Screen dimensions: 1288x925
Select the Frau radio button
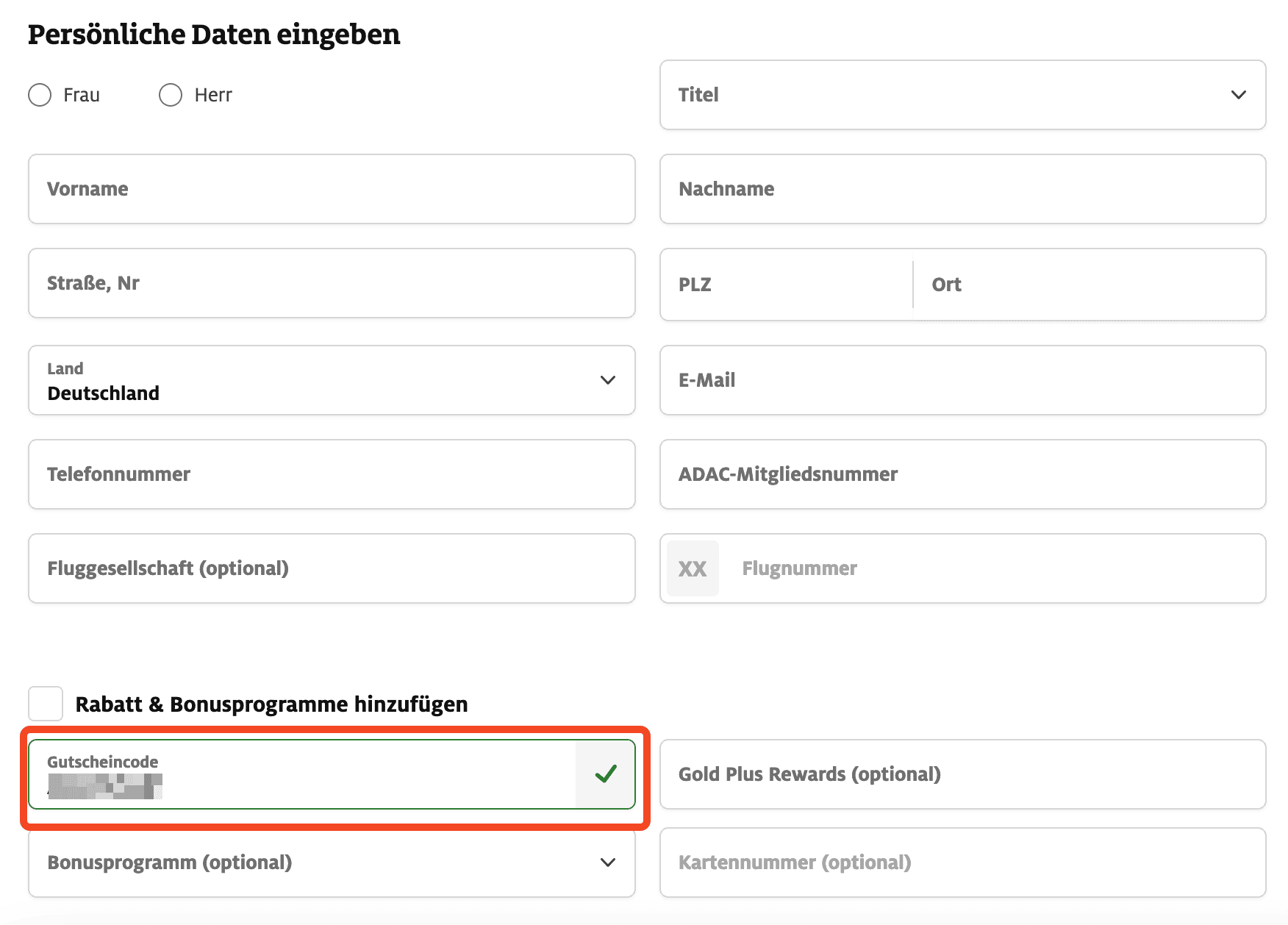click(x=40, y=95)
